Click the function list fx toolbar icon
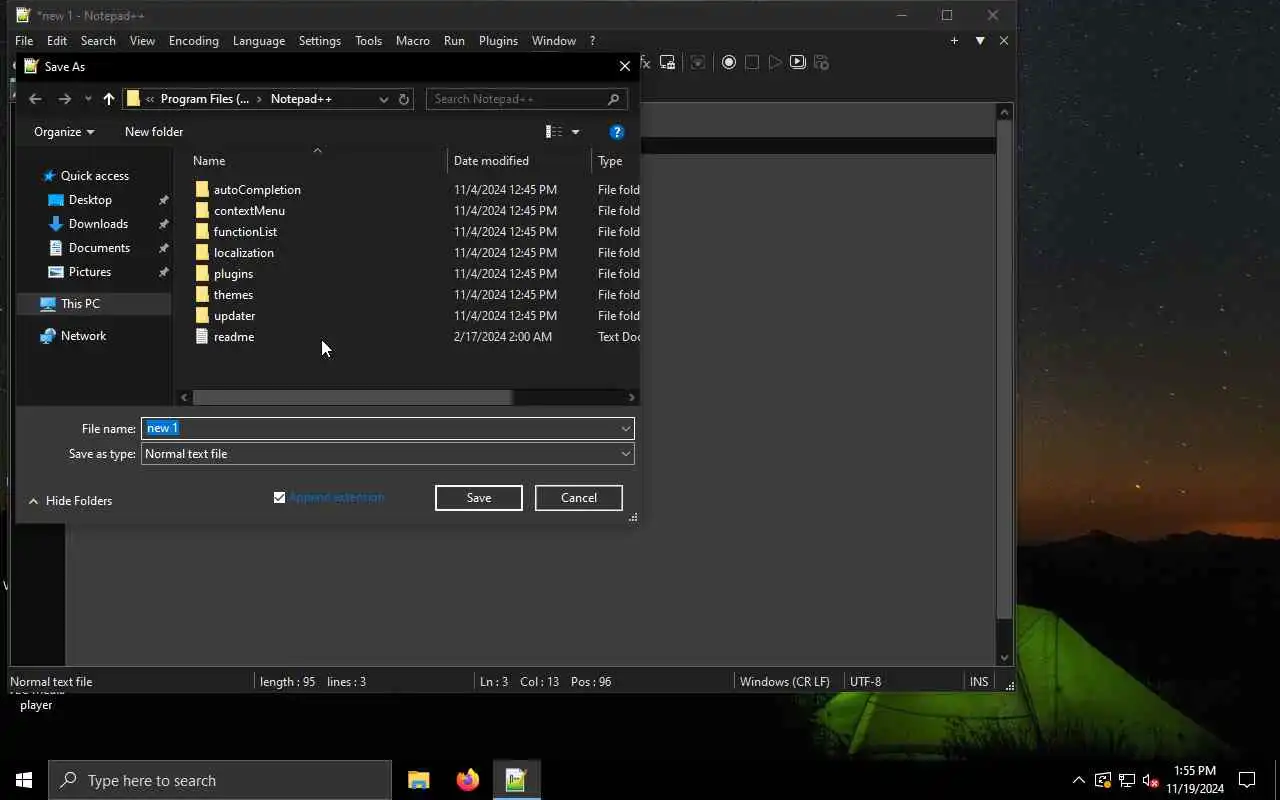The image size is (1280, 800). (645, 62)
